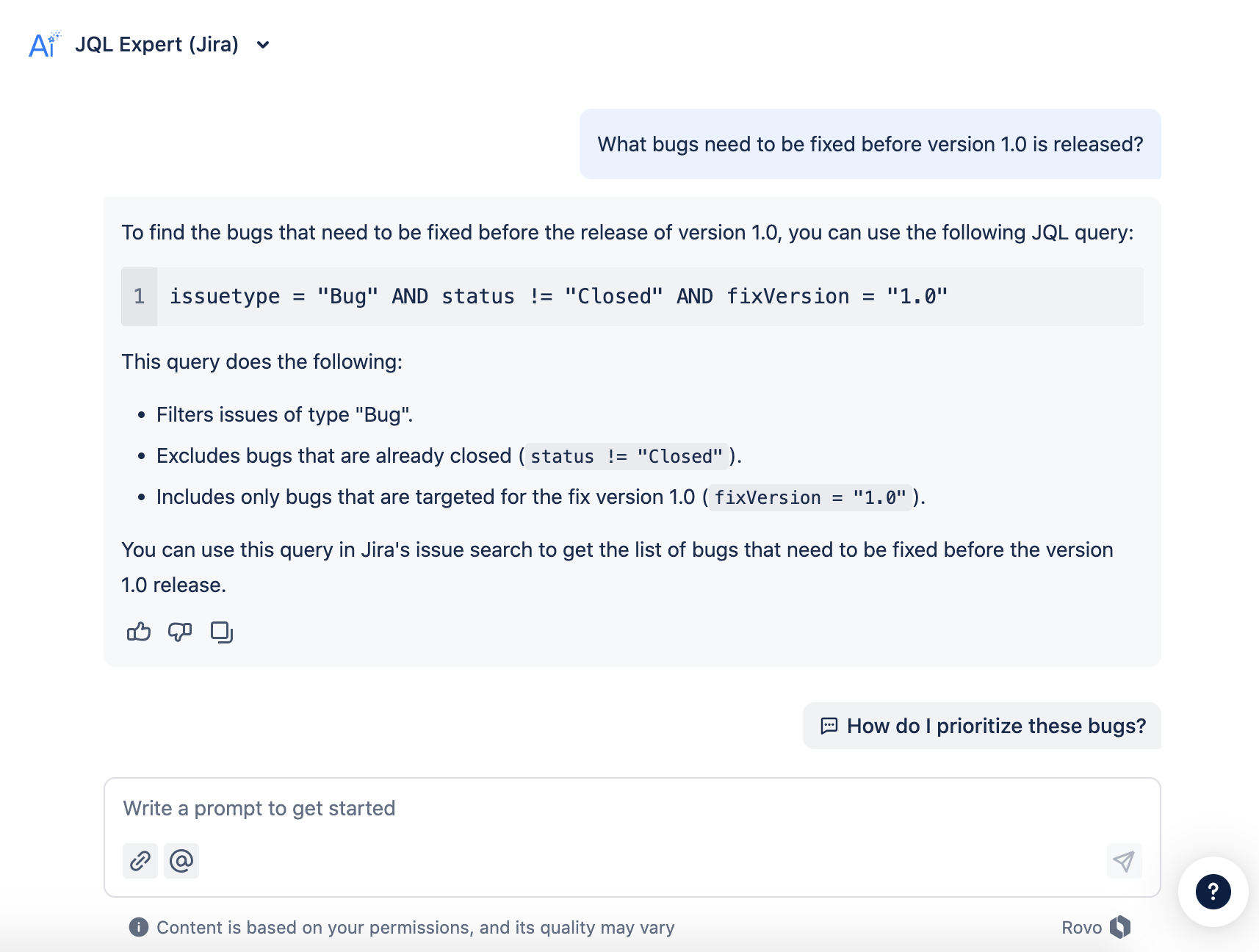Click the inline 'status != "Closed"' code snippet

coord(626,457)
